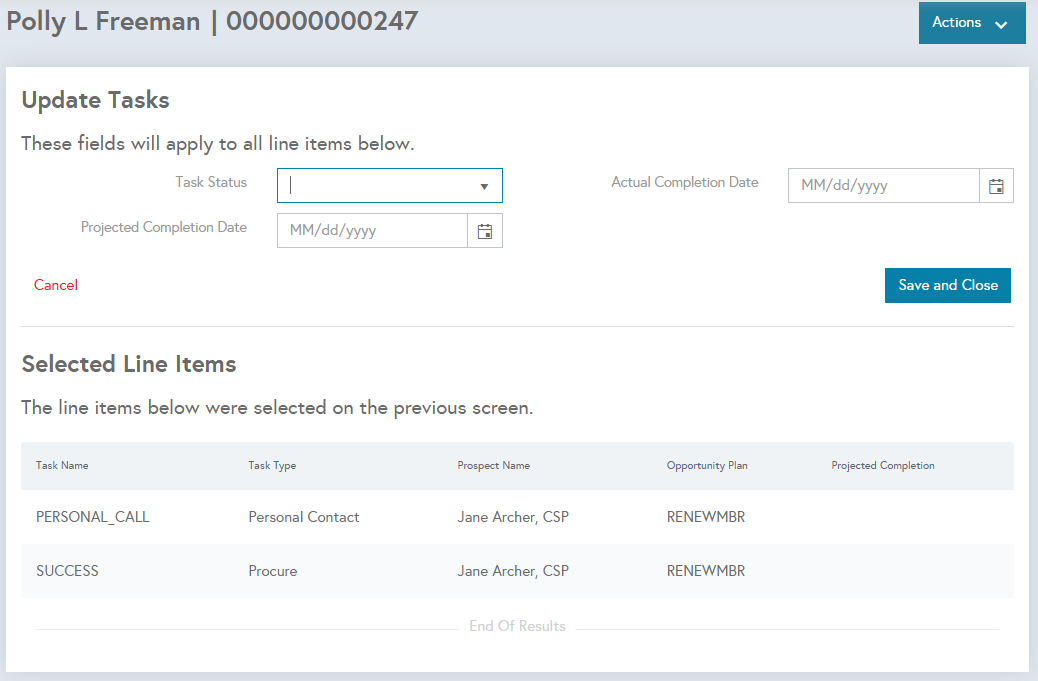Click Opportunity Plan column header
1038x681 pixels.
(707, 466)
